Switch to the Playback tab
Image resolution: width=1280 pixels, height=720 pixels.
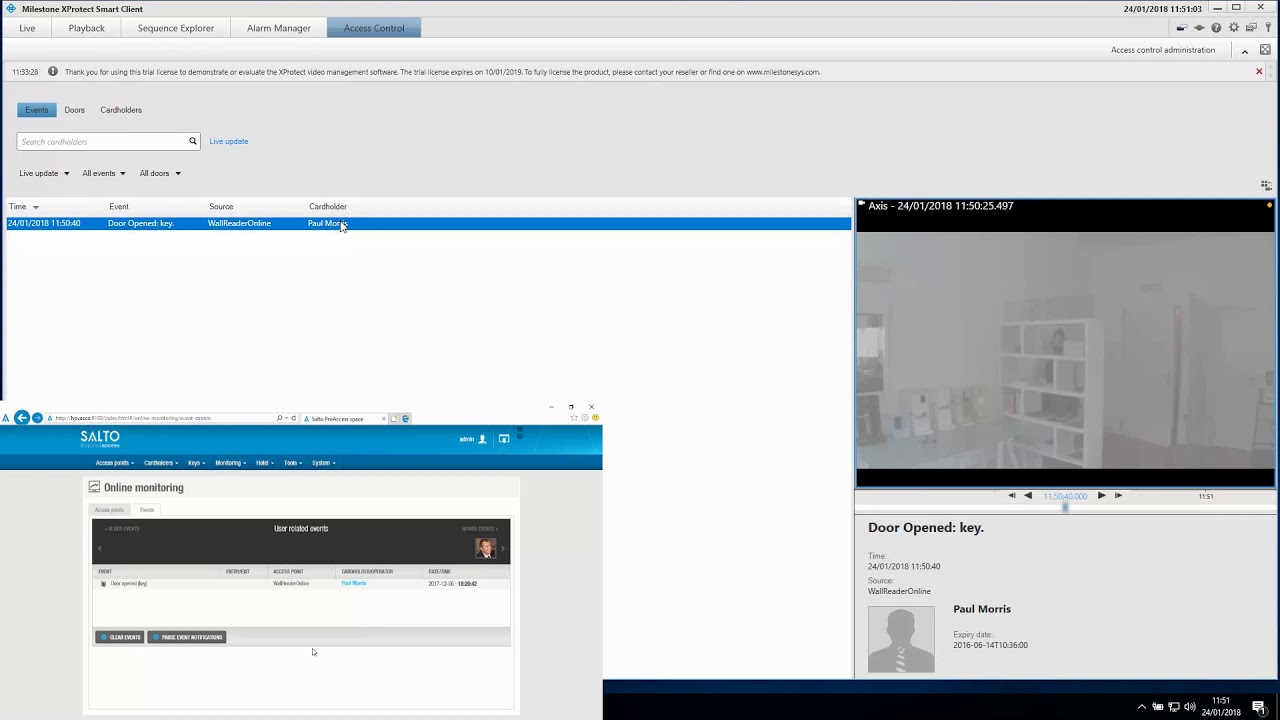pyautogui.click(x=86, y=28)
